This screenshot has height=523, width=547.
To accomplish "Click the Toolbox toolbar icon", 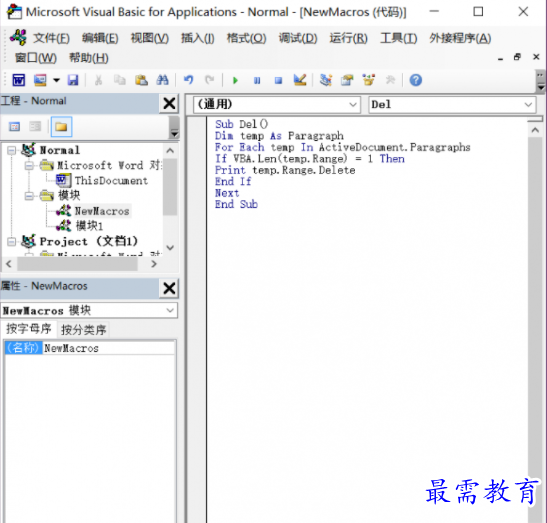I will pos(390,80).
